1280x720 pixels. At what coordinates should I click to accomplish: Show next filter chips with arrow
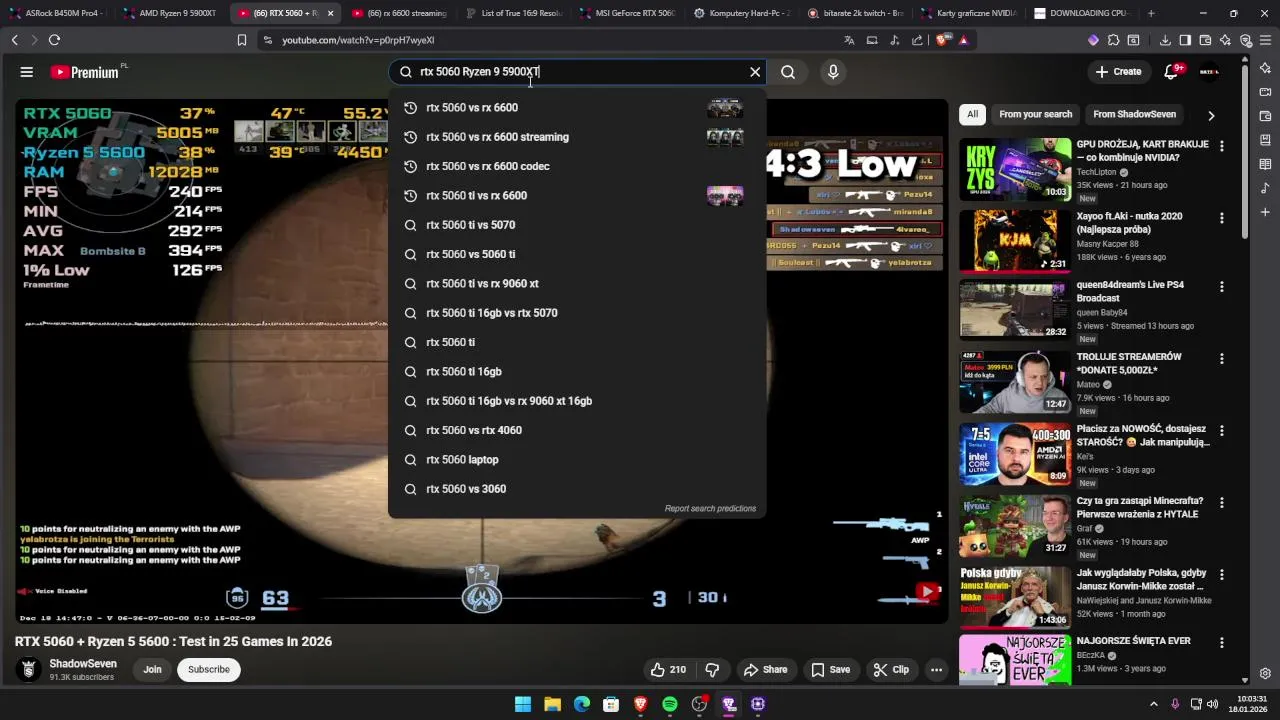[x=1211, y=115]
